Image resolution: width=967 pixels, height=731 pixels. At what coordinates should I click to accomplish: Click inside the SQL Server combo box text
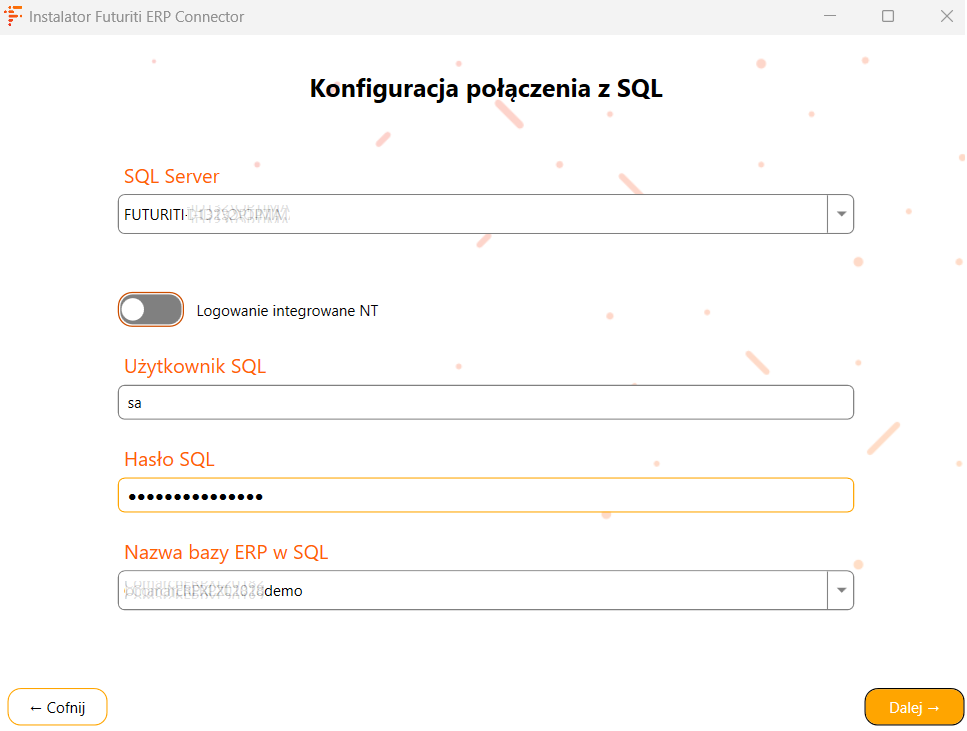[x=470, y=214]
